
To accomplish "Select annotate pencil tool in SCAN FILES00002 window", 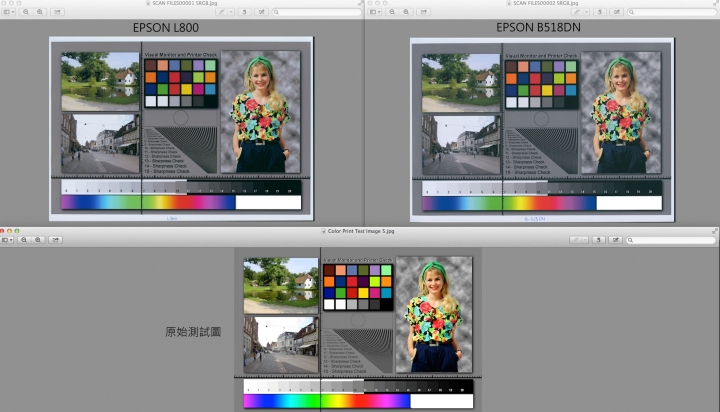I will pos(577,12).
